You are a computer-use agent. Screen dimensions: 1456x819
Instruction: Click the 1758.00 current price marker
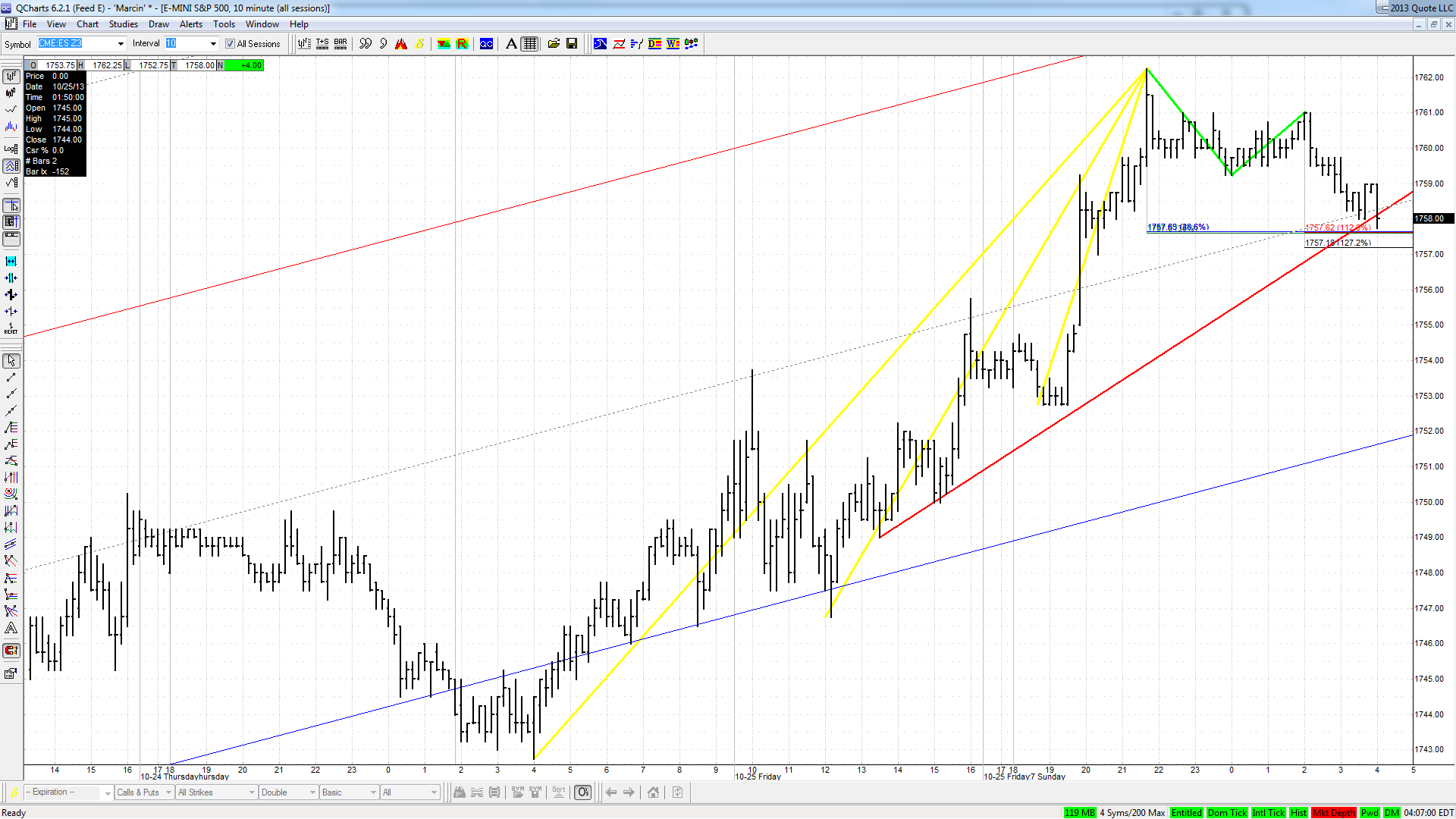[1434, 218]
